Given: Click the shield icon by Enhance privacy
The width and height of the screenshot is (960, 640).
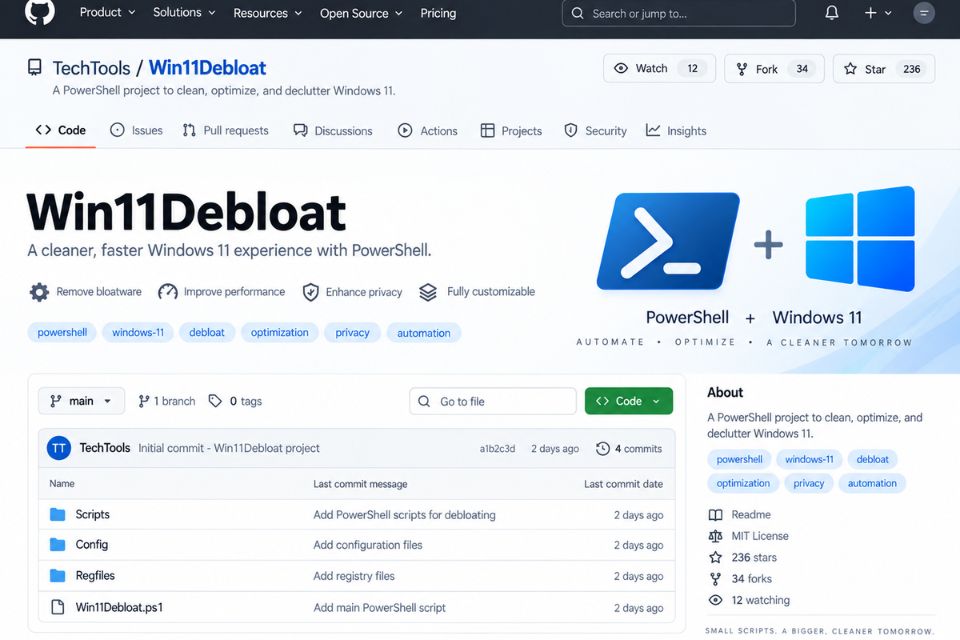Looking at the screenshot, I should [x=311, y=292].
